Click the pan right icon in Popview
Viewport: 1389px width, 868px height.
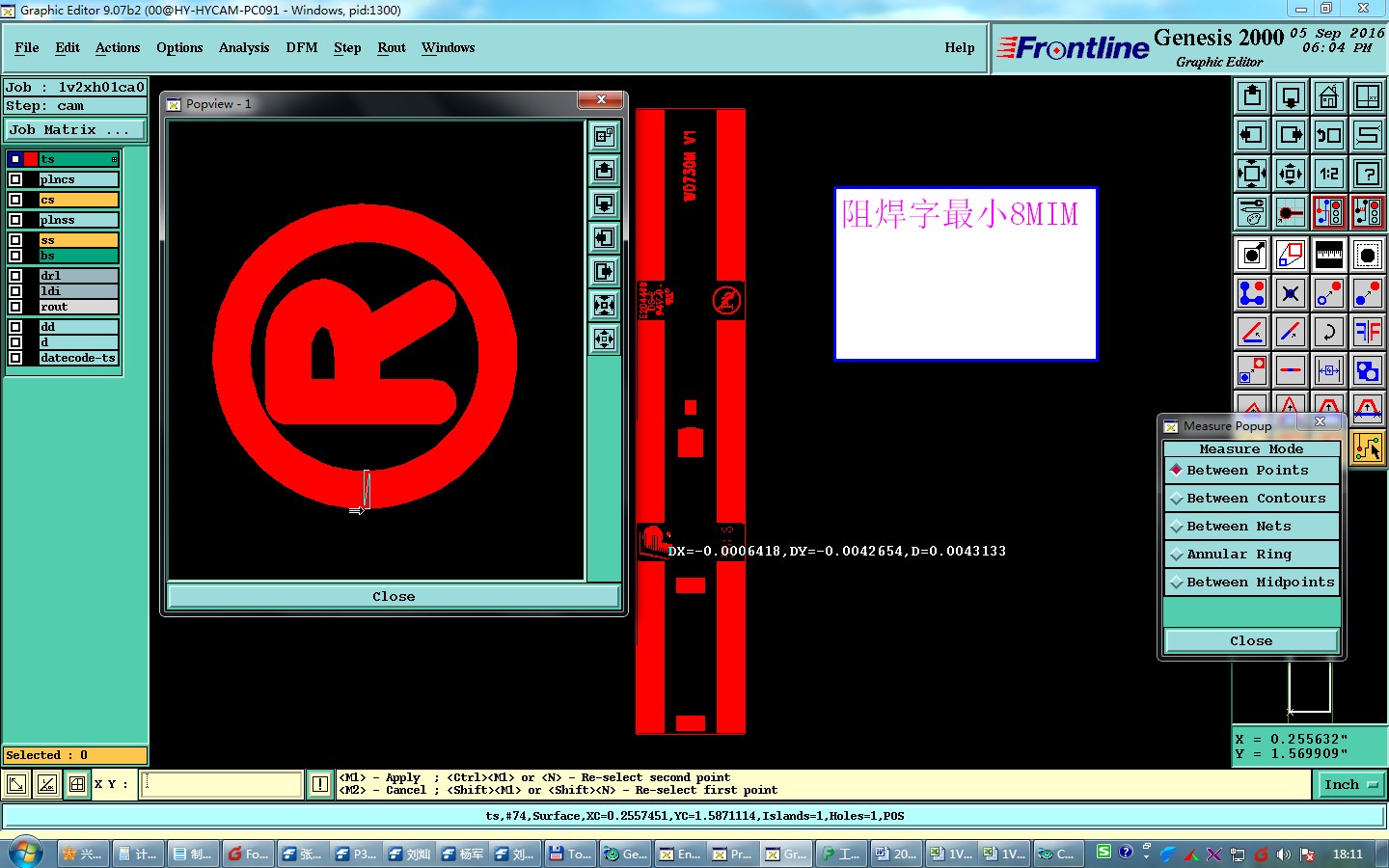[x=605, y=272]
